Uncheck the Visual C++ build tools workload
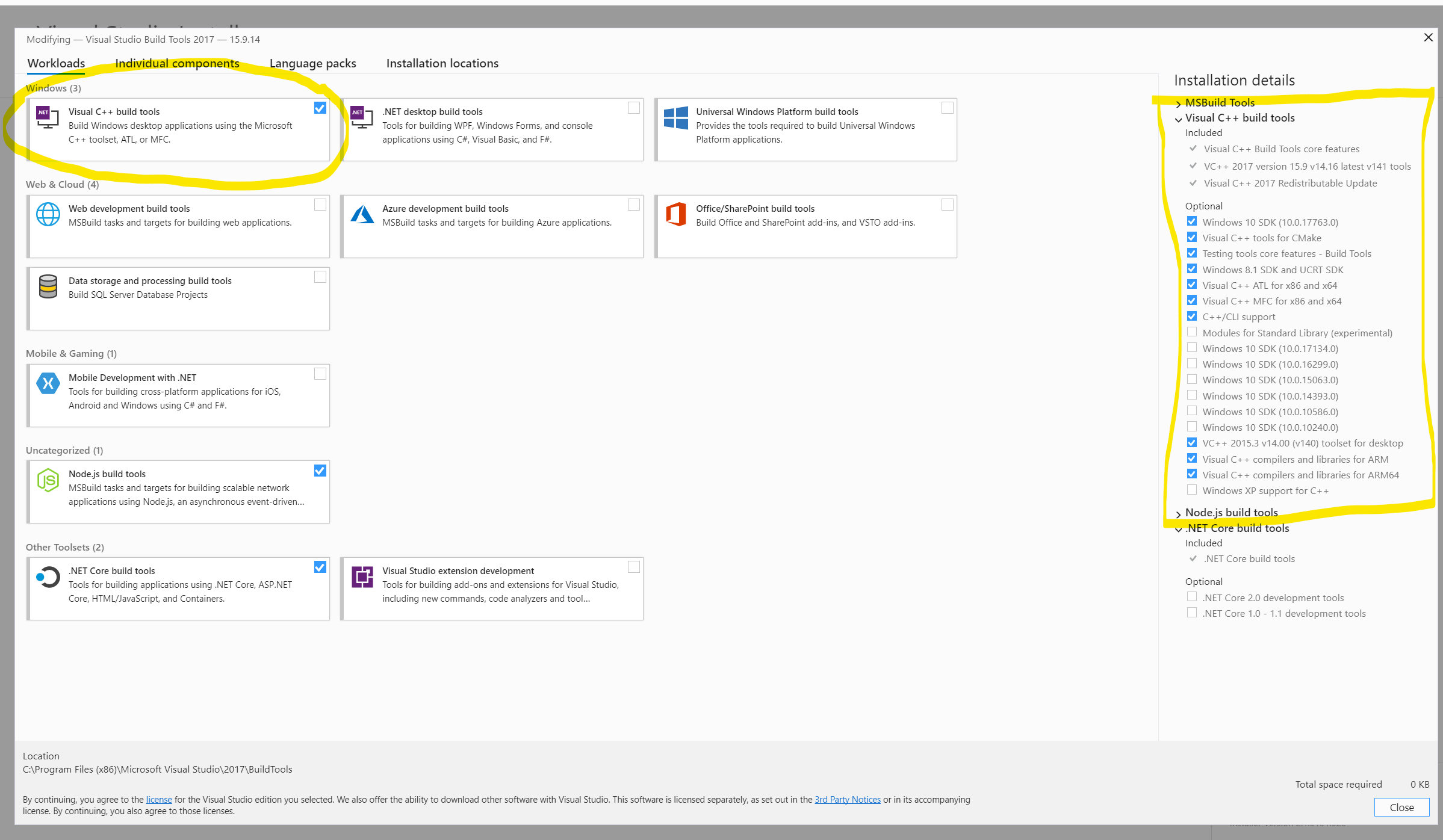Screen dimensions: 1443x840 tap(320, 108)
